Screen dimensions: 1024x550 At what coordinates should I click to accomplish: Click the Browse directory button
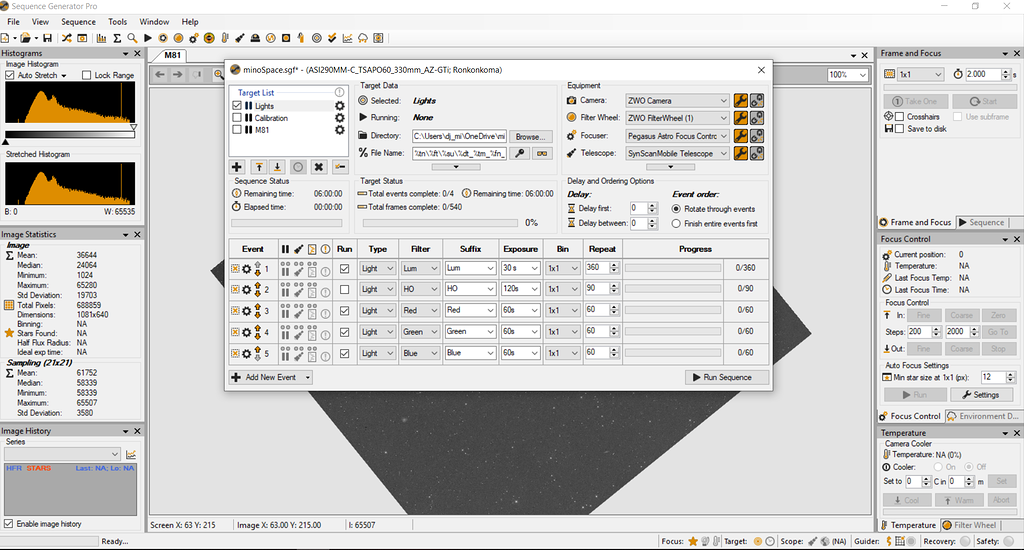pyautogui.click(x=531, y=137)
